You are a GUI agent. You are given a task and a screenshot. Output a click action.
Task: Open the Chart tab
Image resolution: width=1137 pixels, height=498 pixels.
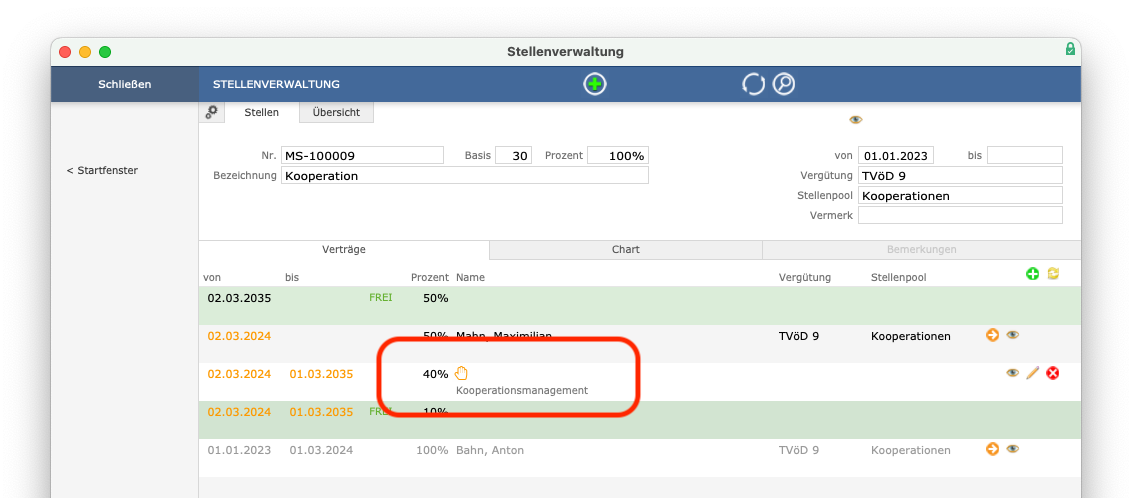click(626, 249)
